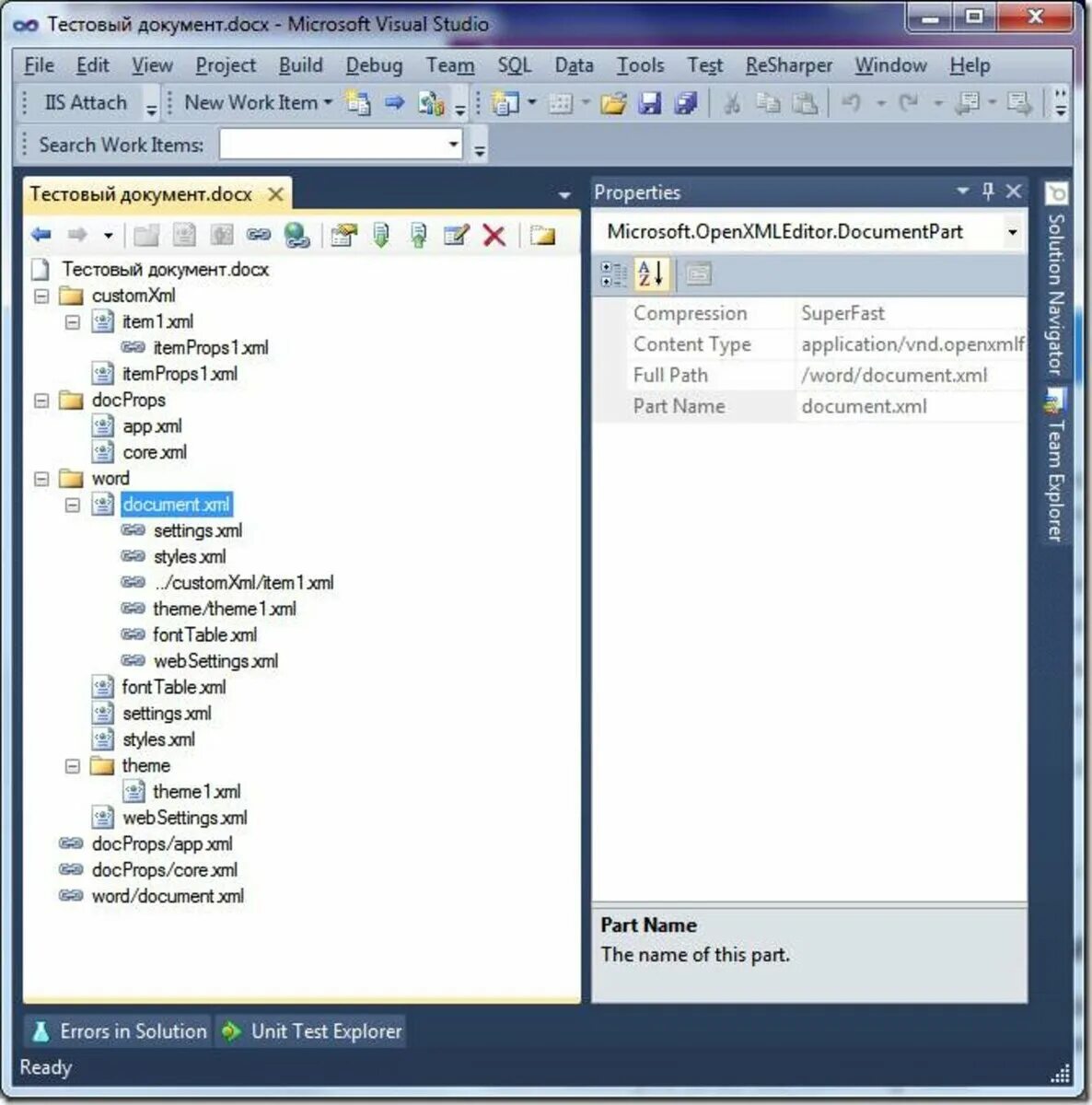The image size is (1092, 1105).
Task: Click the Cut scissors icon
Action: (x=732, y=103)
